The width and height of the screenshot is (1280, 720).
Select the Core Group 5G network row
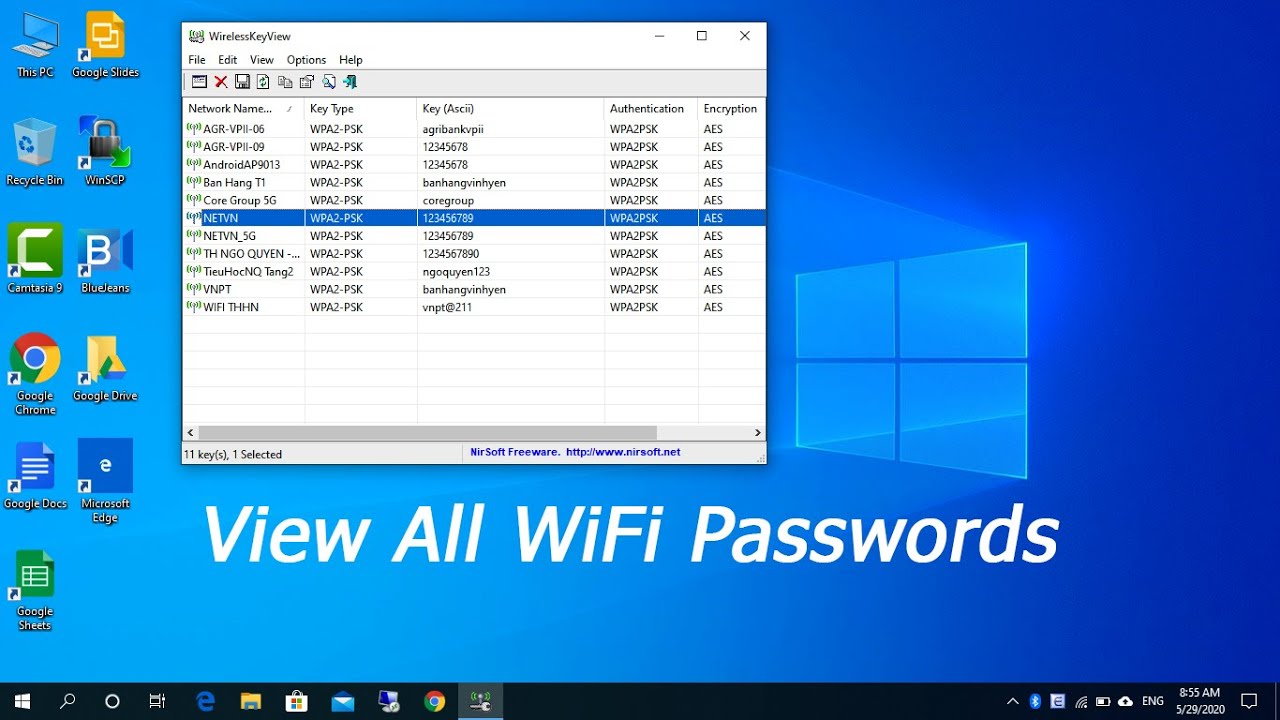coord(475,200)
